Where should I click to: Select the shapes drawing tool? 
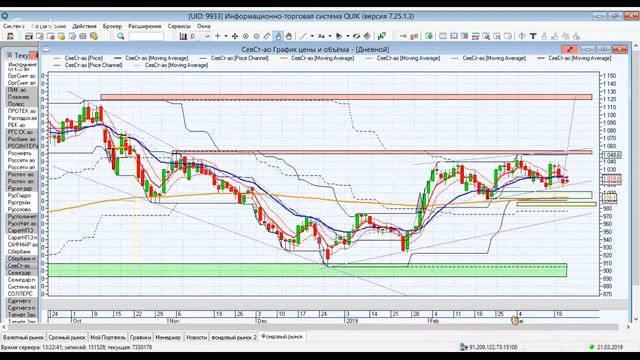point(339,36)
